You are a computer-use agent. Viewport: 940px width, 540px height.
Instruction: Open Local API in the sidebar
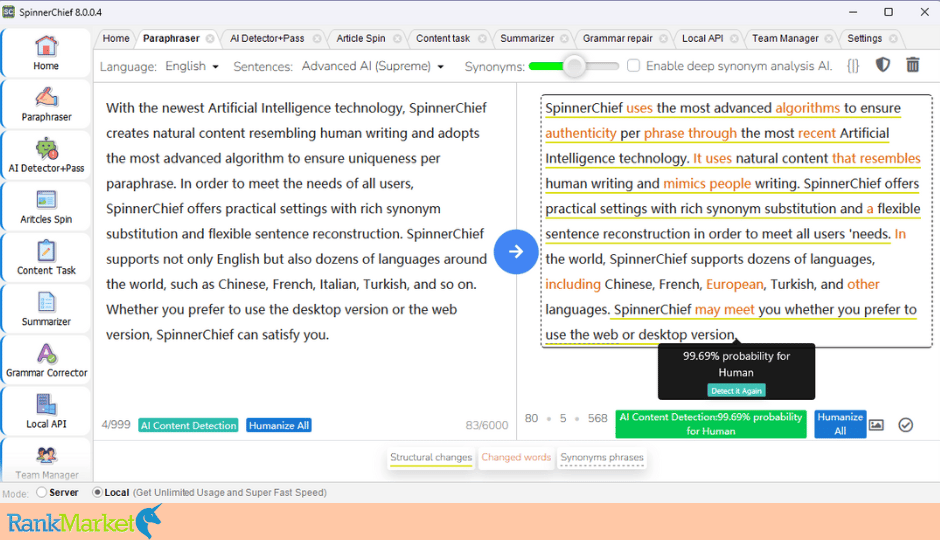pyautogui.click(x=46, y=411)
